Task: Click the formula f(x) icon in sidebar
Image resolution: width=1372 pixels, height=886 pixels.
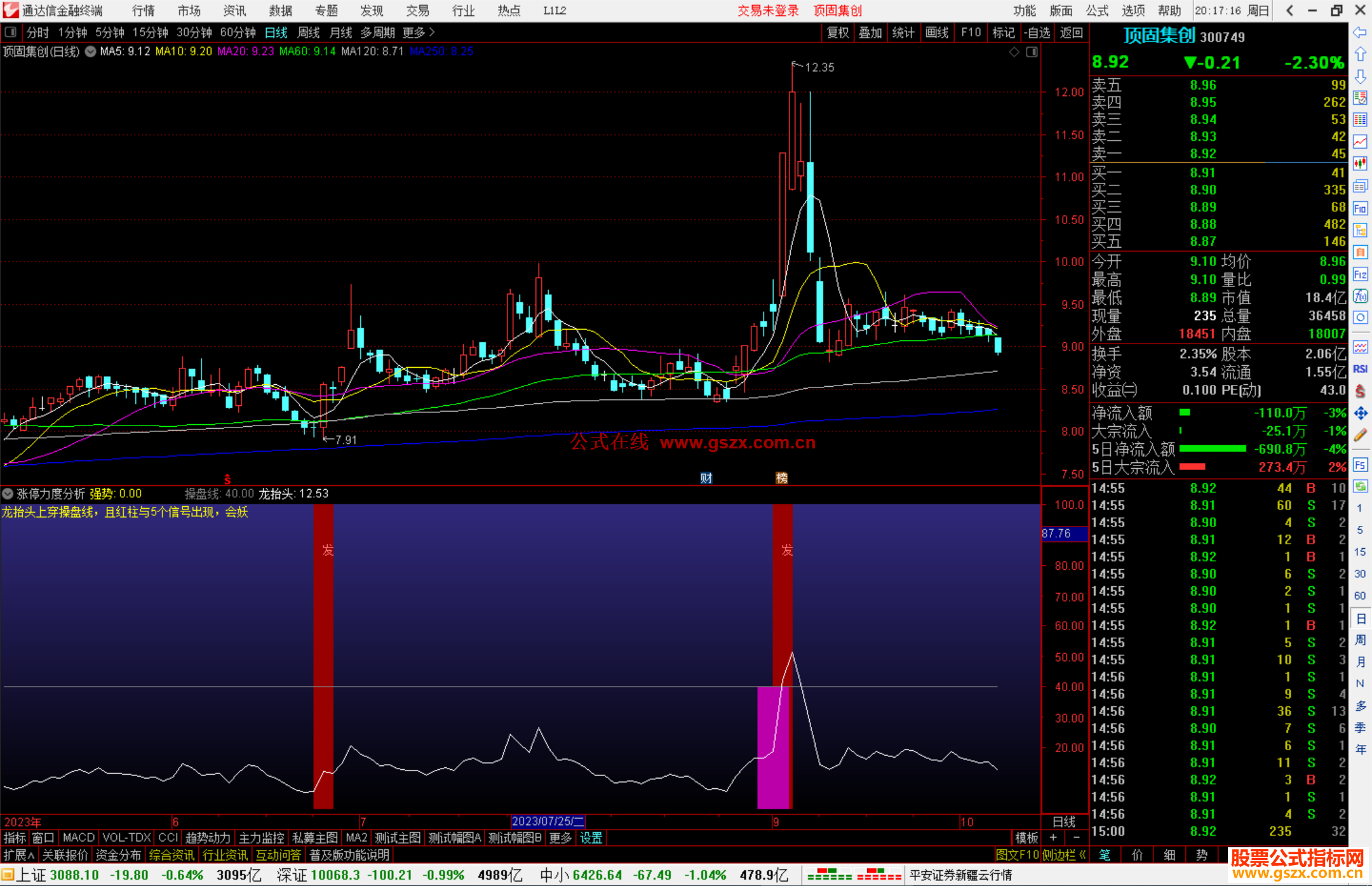Action: pos(1360,297)
